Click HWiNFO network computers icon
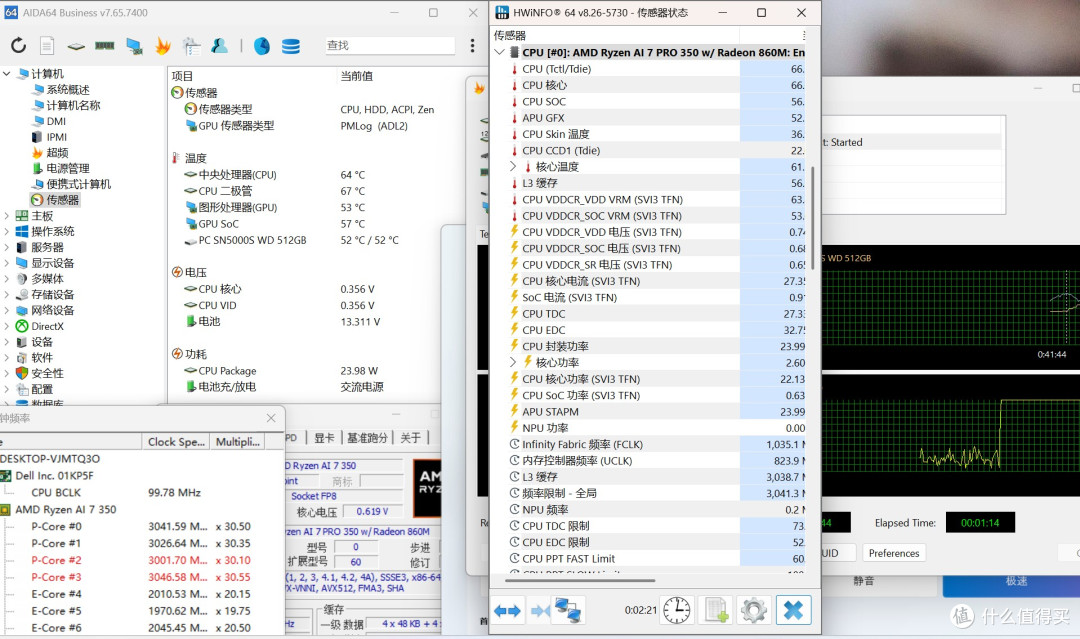Image resolution: width=1080 pixels, height=639 pixels. 569,610
